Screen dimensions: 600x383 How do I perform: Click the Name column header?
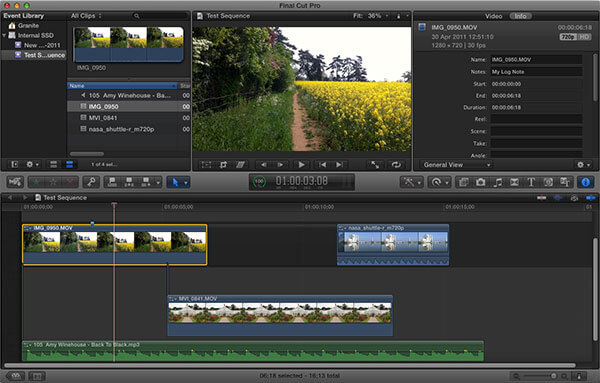point(122,86)
